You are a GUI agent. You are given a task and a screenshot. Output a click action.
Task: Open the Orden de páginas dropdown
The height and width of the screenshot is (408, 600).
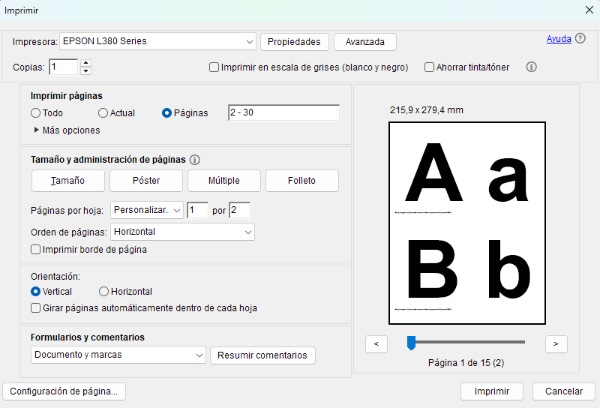pyautogui.click(x=247, y=232)
